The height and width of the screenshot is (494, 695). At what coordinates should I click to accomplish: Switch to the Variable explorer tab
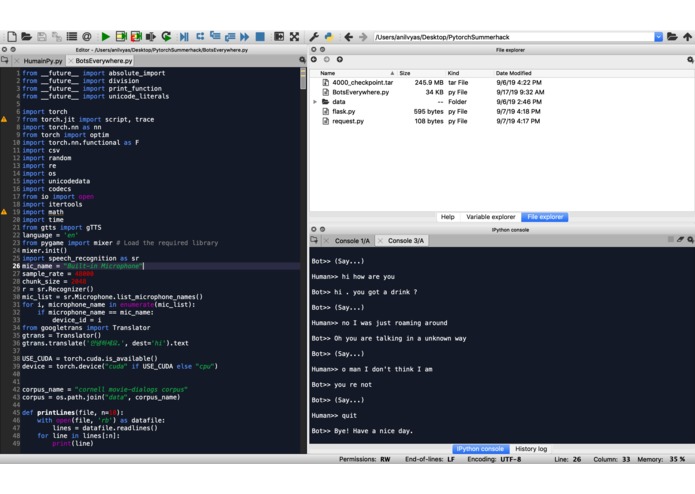click(491, 217)
